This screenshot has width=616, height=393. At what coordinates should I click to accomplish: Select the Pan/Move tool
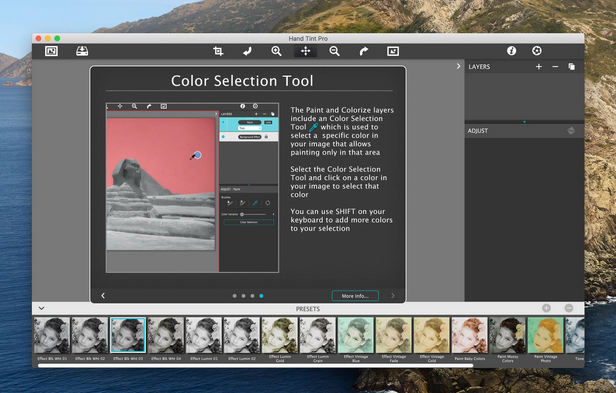tap(305, 51)
